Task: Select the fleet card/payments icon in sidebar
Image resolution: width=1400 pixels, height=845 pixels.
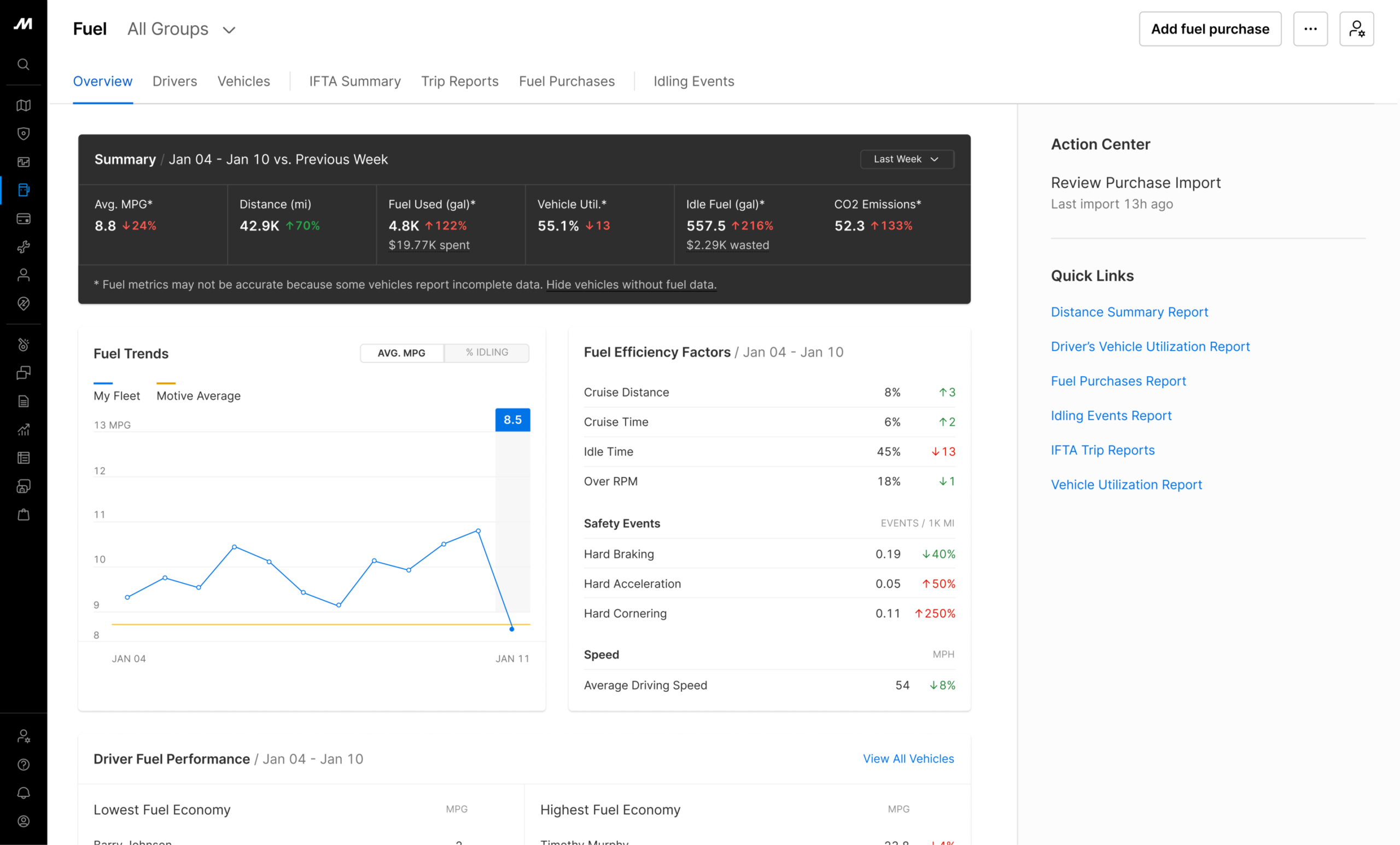Action: [24, 218]
